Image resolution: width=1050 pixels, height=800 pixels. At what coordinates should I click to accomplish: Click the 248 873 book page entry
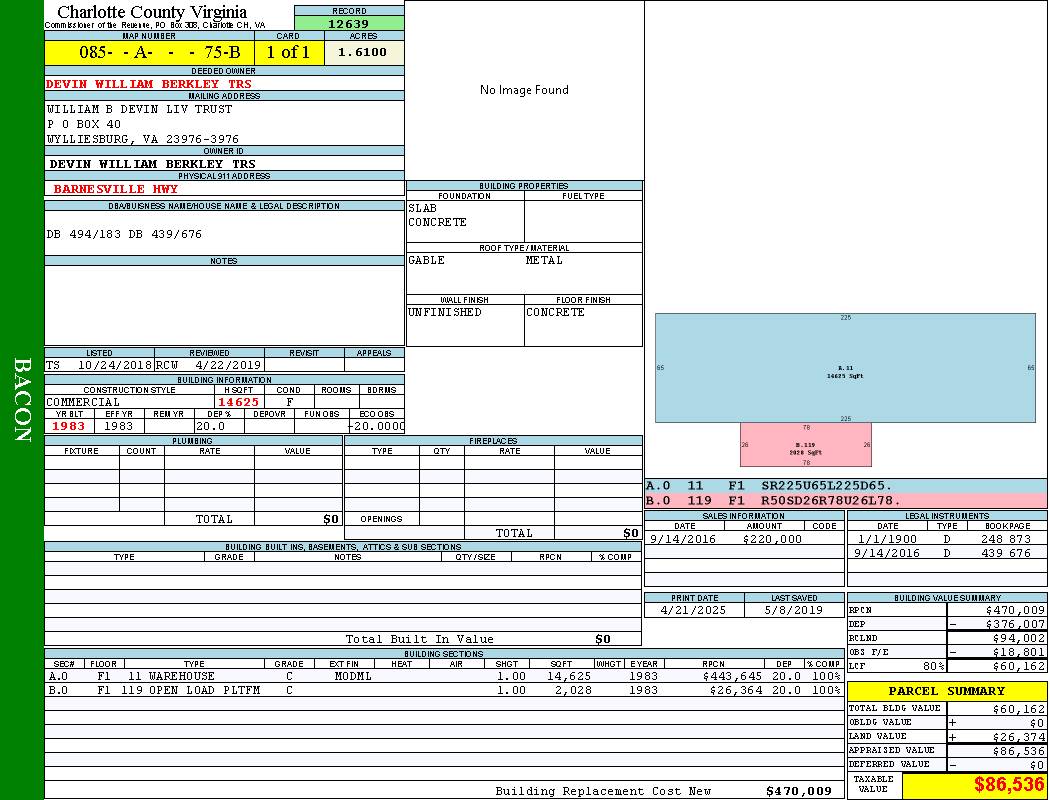pos(1005,539)
